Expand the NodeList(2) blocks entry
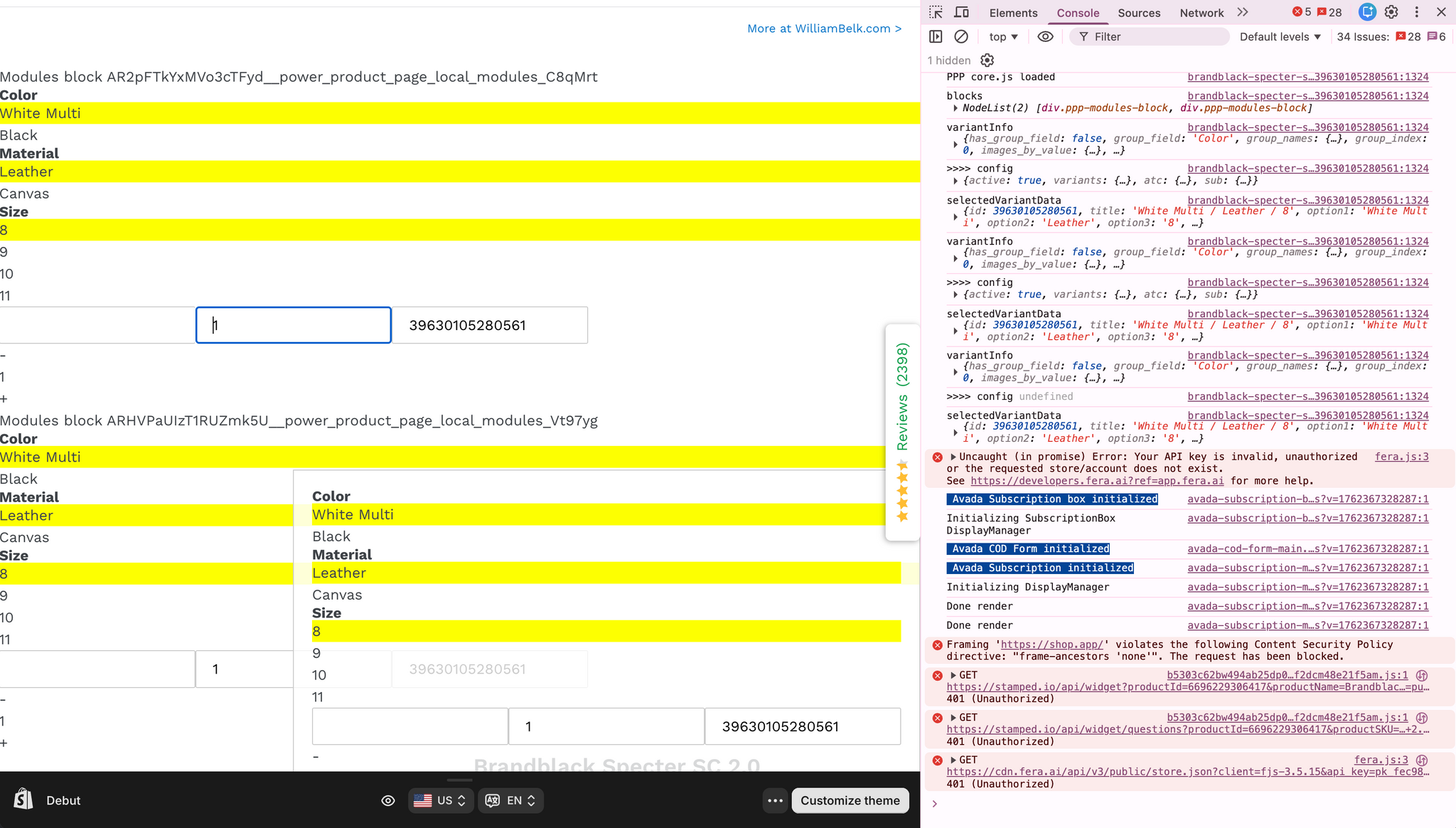The image size is (1456, 828). tap(955, 108)
